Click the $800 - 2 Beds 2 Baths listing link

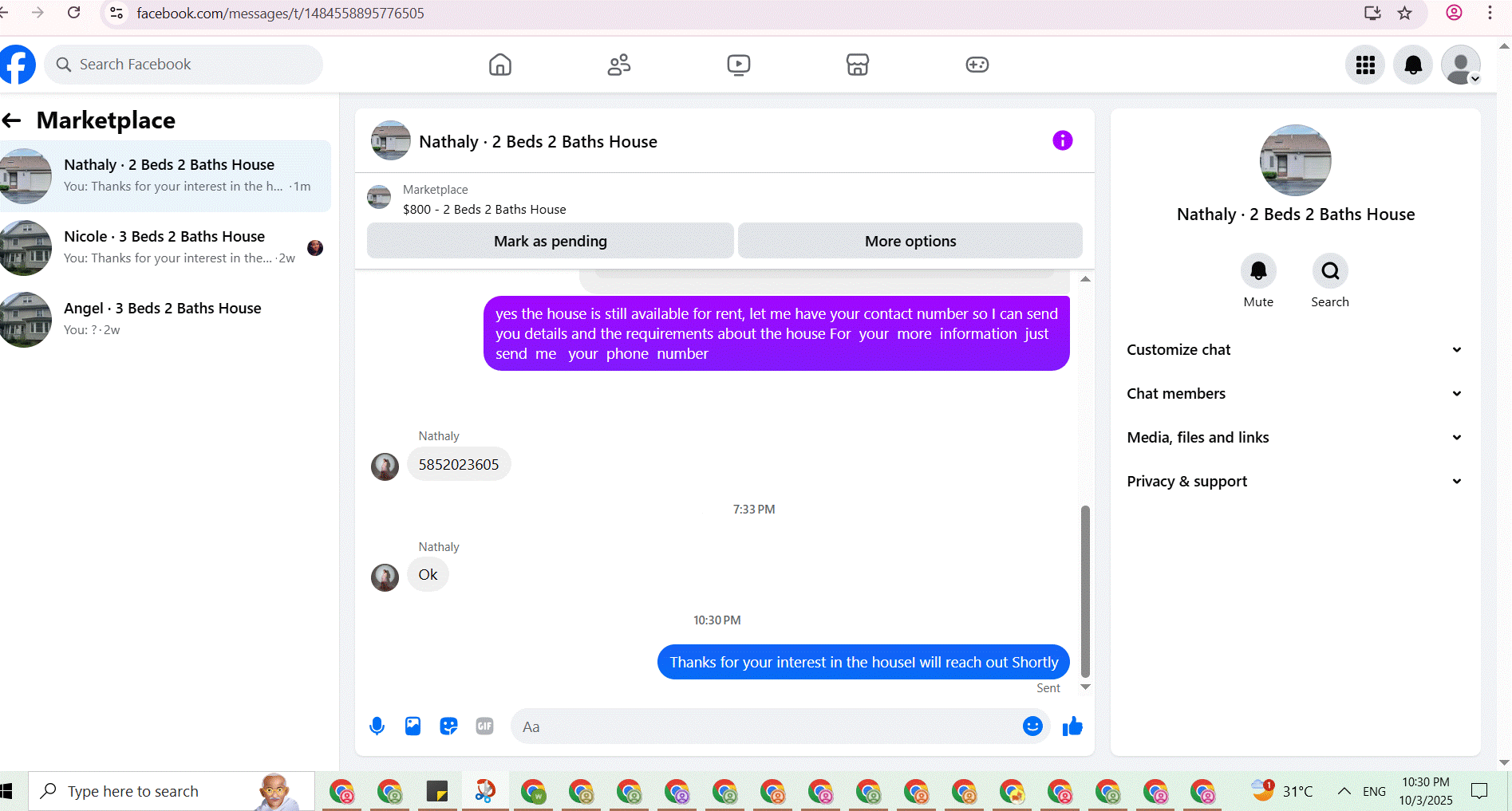(484, 210)
